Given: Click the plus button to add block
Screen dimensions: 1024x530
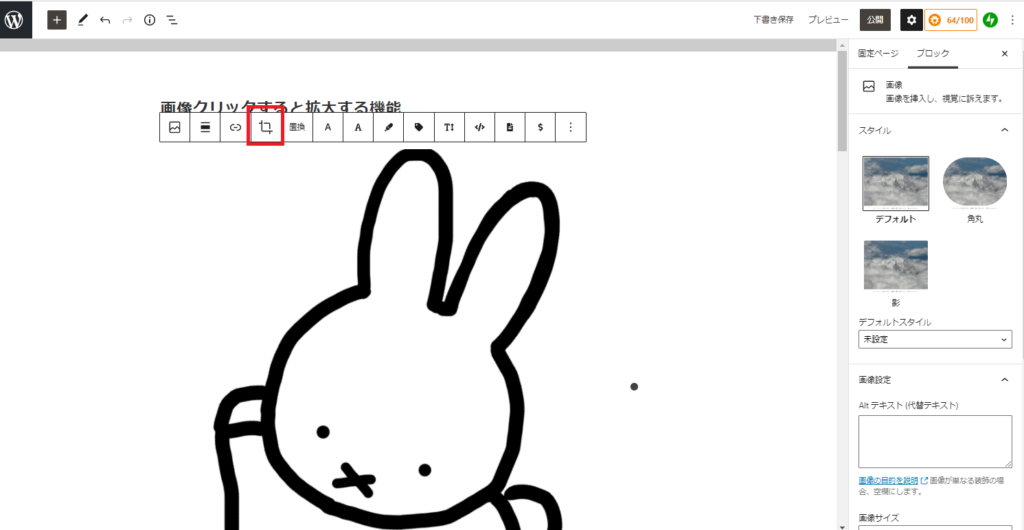Looking at the screenshot, I should pos(57,19).
